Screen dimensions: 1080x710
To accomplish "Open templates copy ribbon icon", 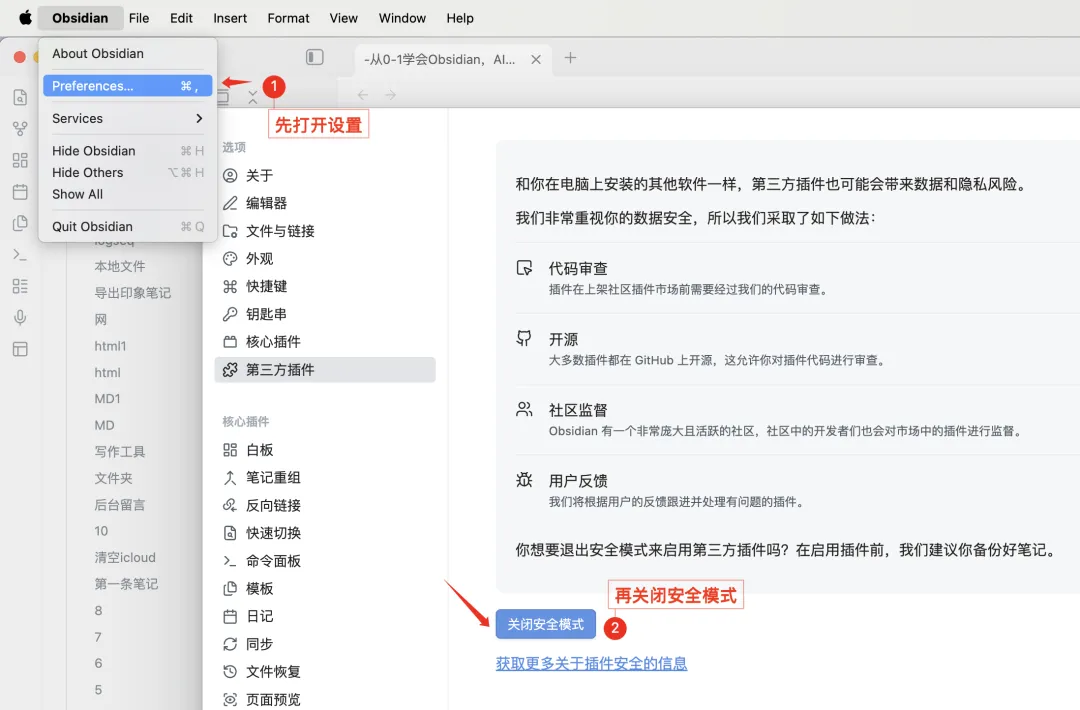I will [20, 223].
